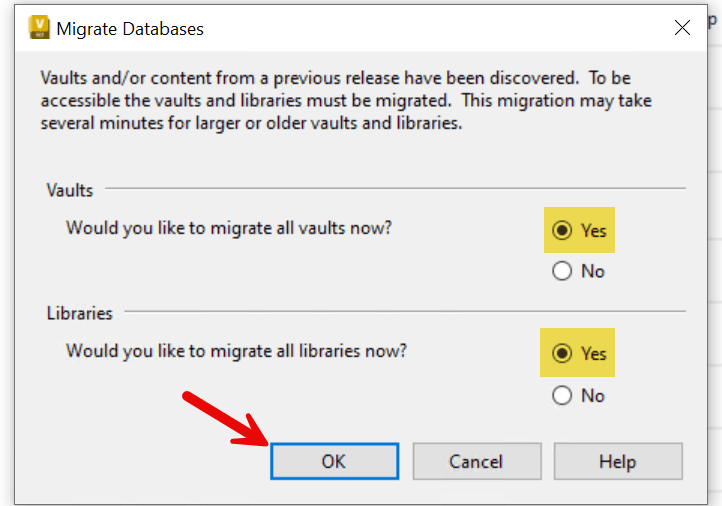The width and height of the screenshot is (722, 506).
Task: Close the Migrate Databases dialog
Action: (683, 28)
